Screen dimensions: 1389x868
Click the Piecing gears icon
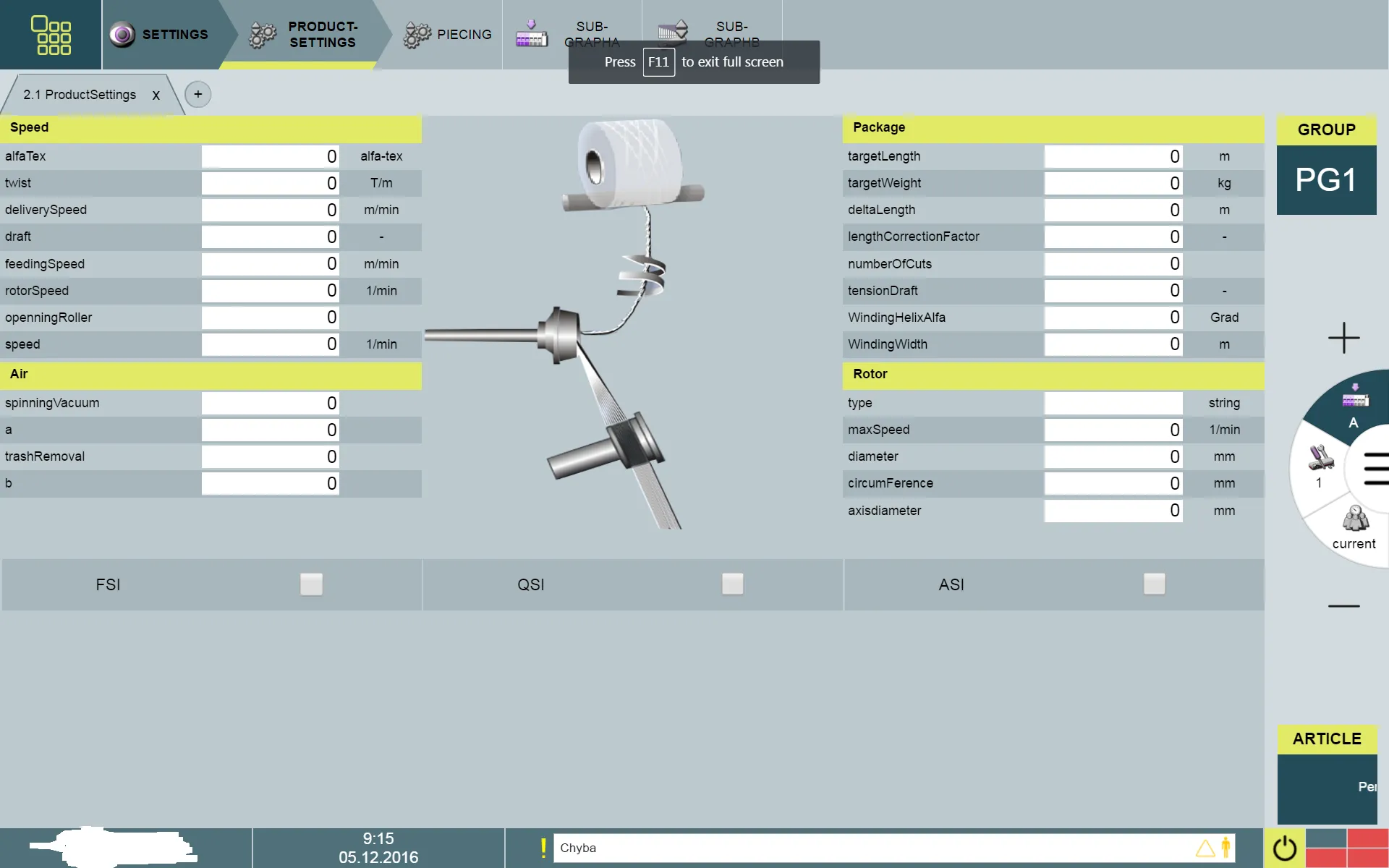click(417, 35)
